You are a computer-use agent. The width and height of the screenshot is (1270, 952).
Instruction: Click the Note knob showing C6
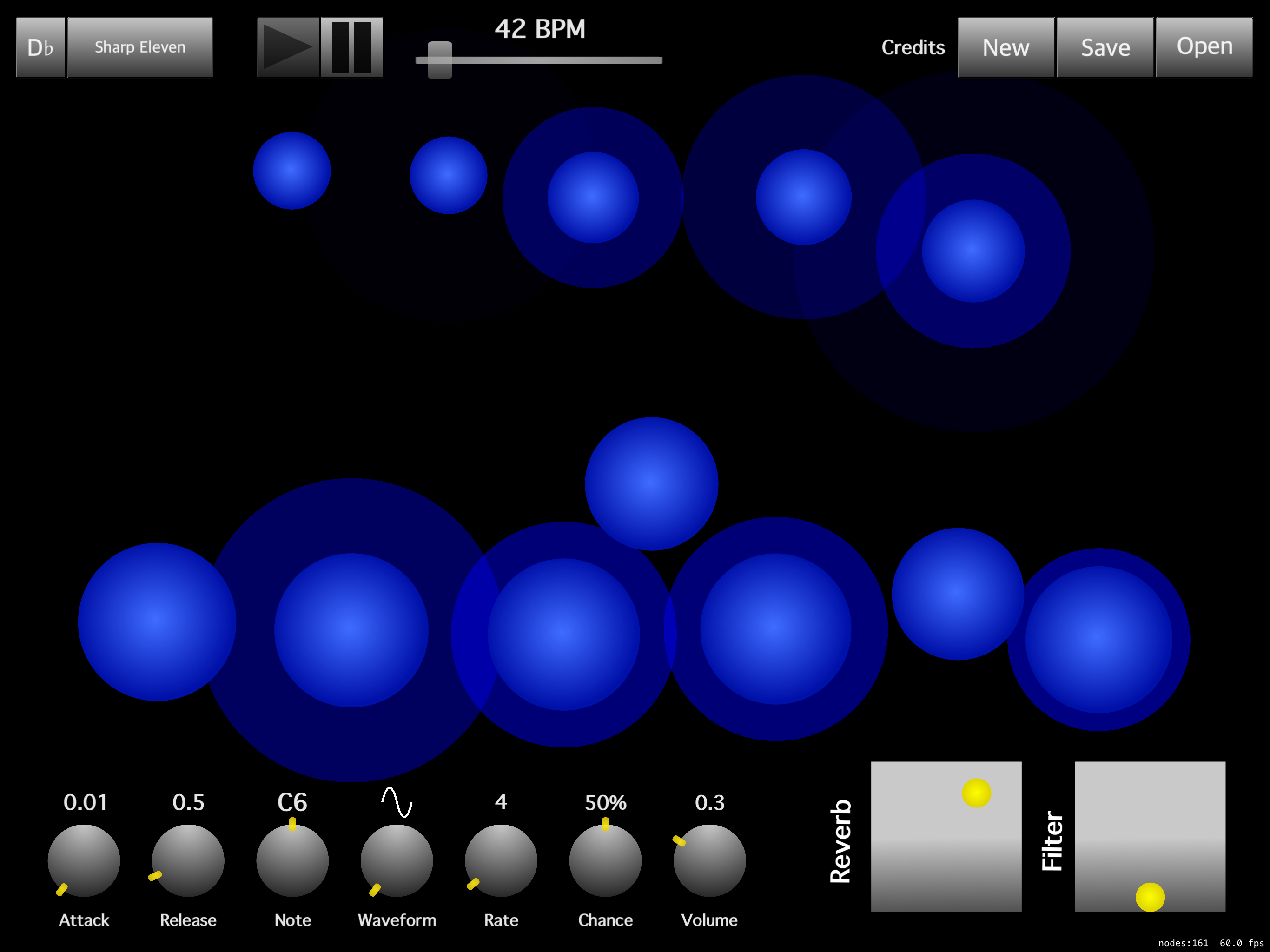pos(292,860)
